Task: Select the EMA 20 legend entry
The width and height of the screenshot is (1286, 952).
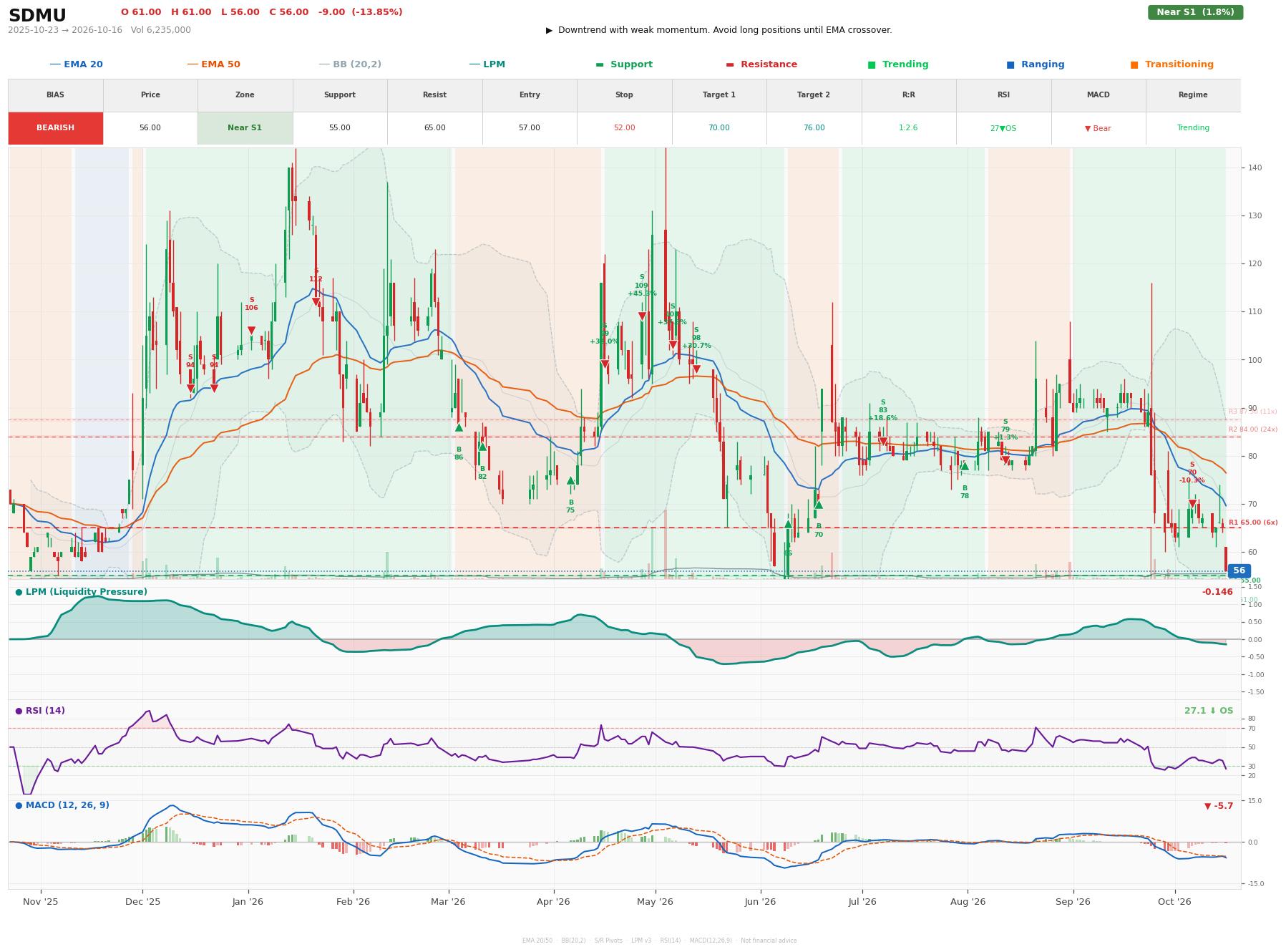Action: (x=76, y=64)
